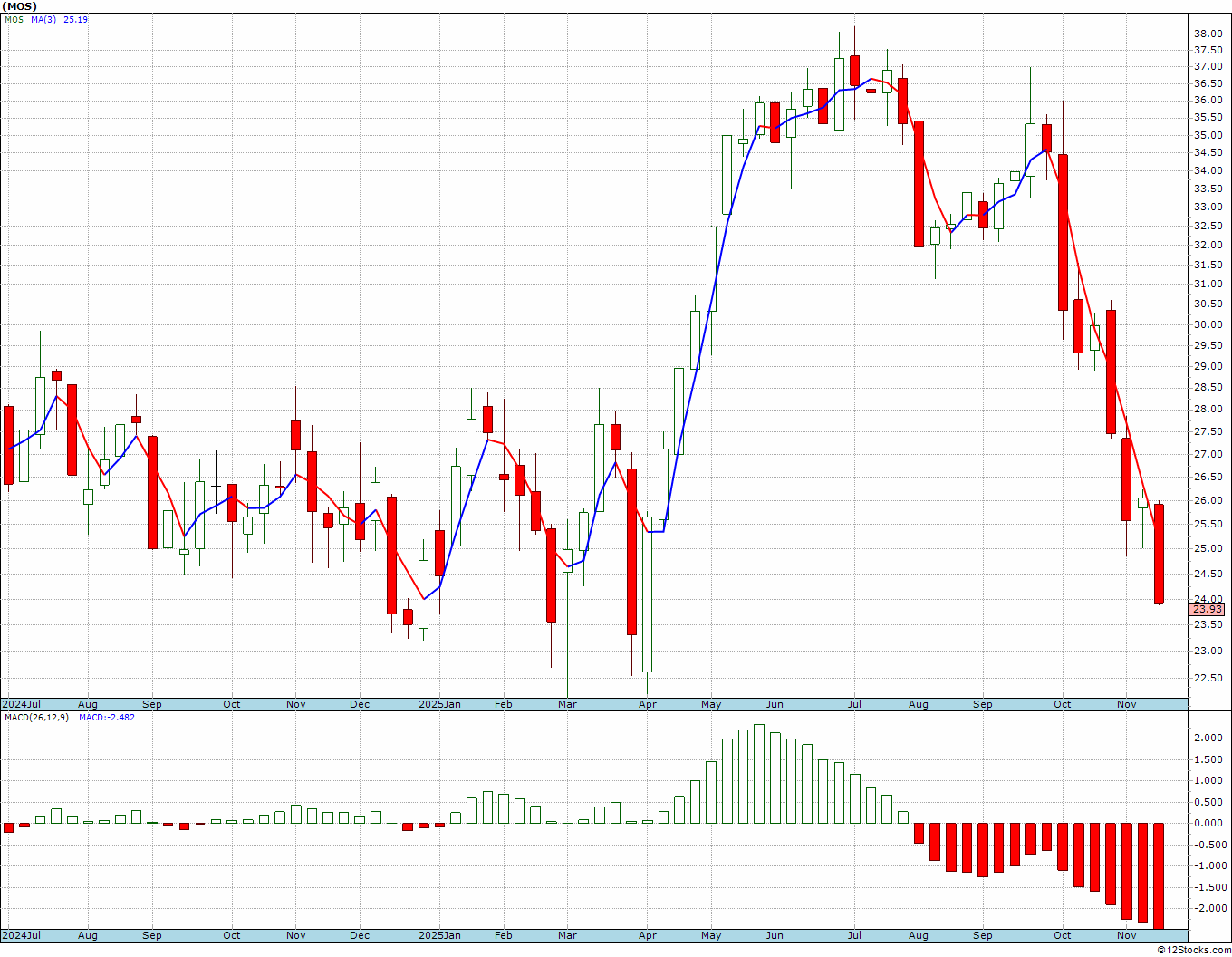Click the 30.00 price axis label
The width and height of the screenshot is (1232, 957).
pyautogui.click(x=1207, y=325)
